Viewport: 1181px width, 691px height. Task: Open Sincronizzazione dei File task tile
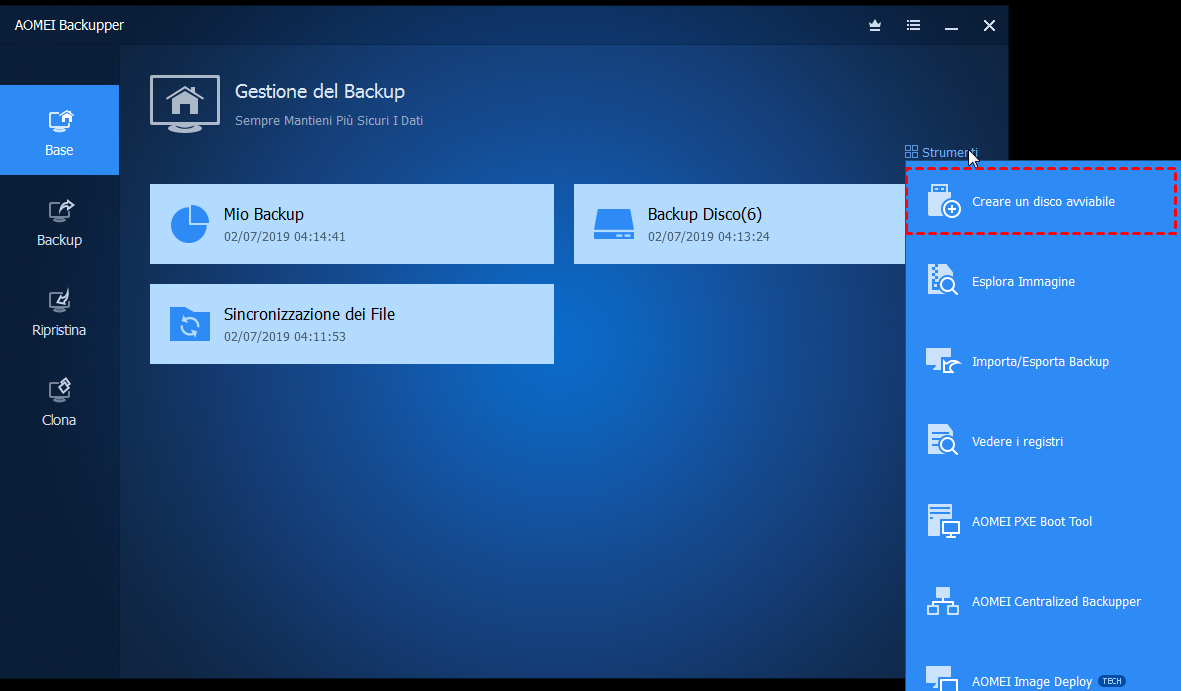(351, 324)
